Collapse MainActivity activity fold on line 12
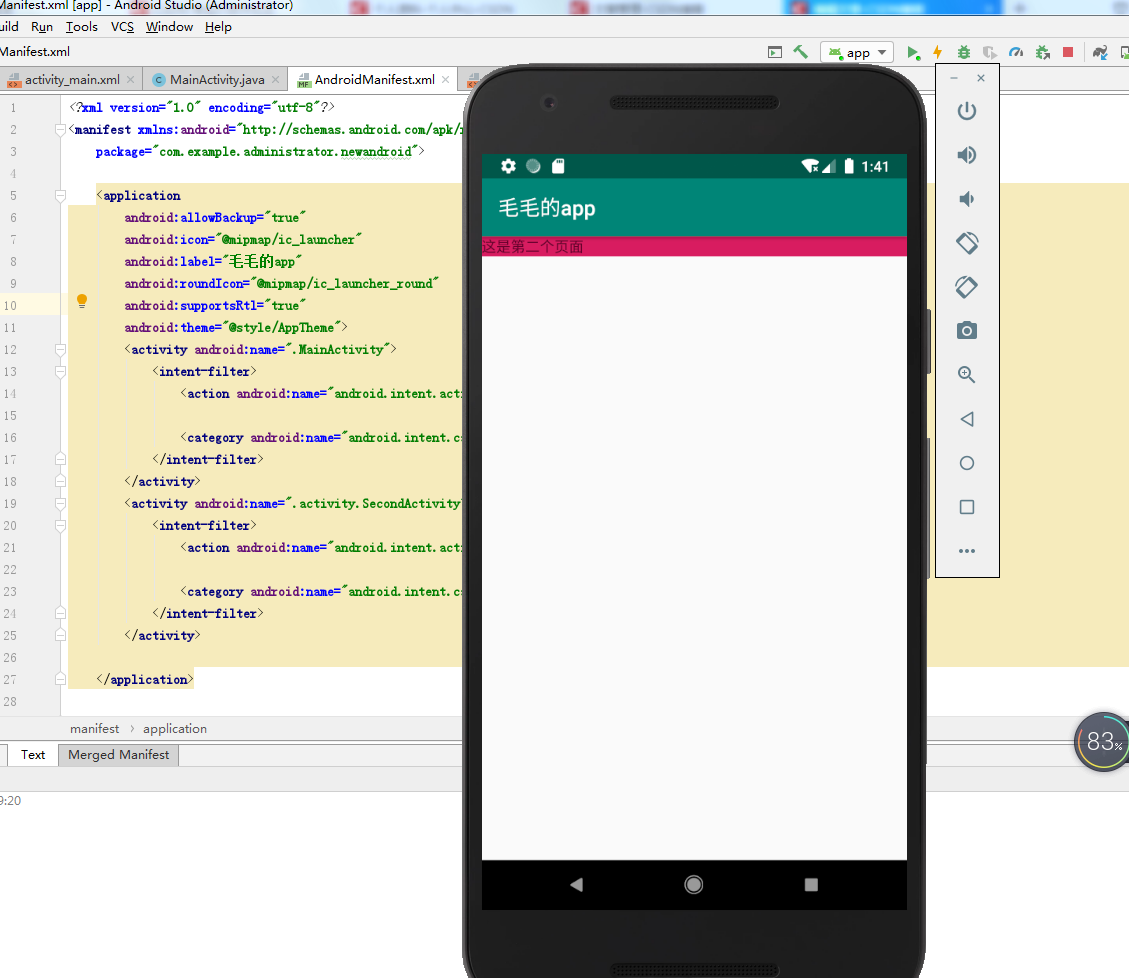The width and height of the screenshot is (1129, 978). pos(60,350)
